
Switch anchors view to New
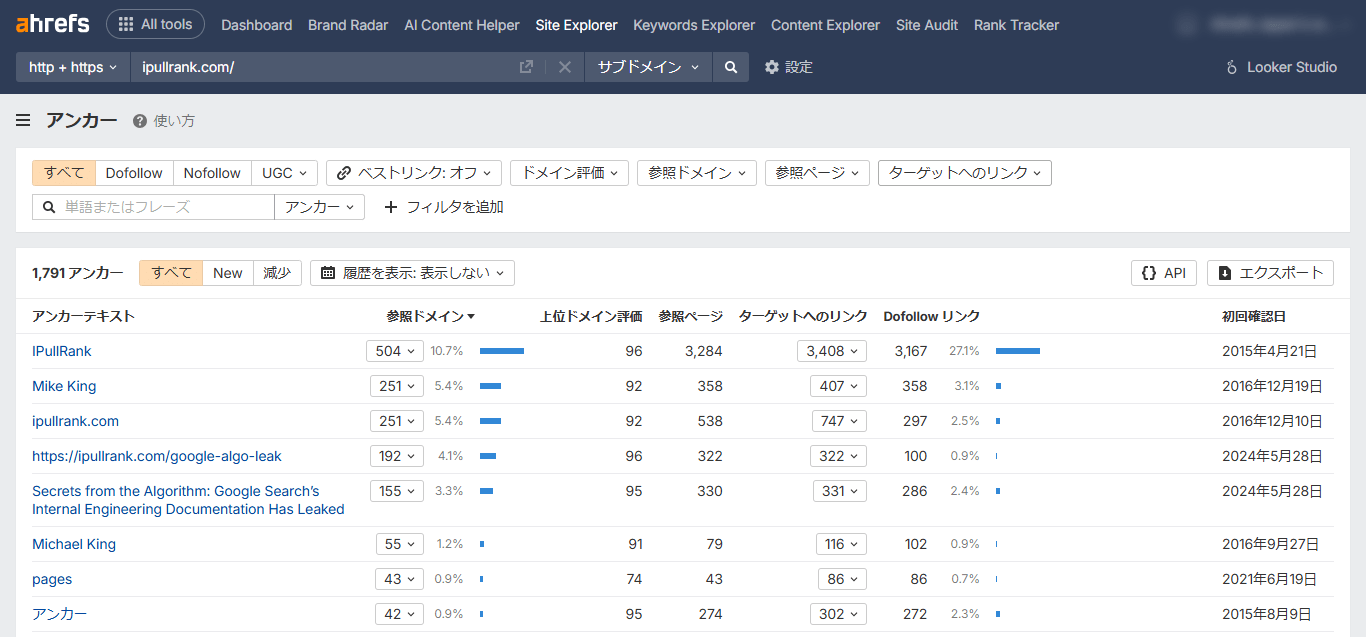(x=227, y=272)
